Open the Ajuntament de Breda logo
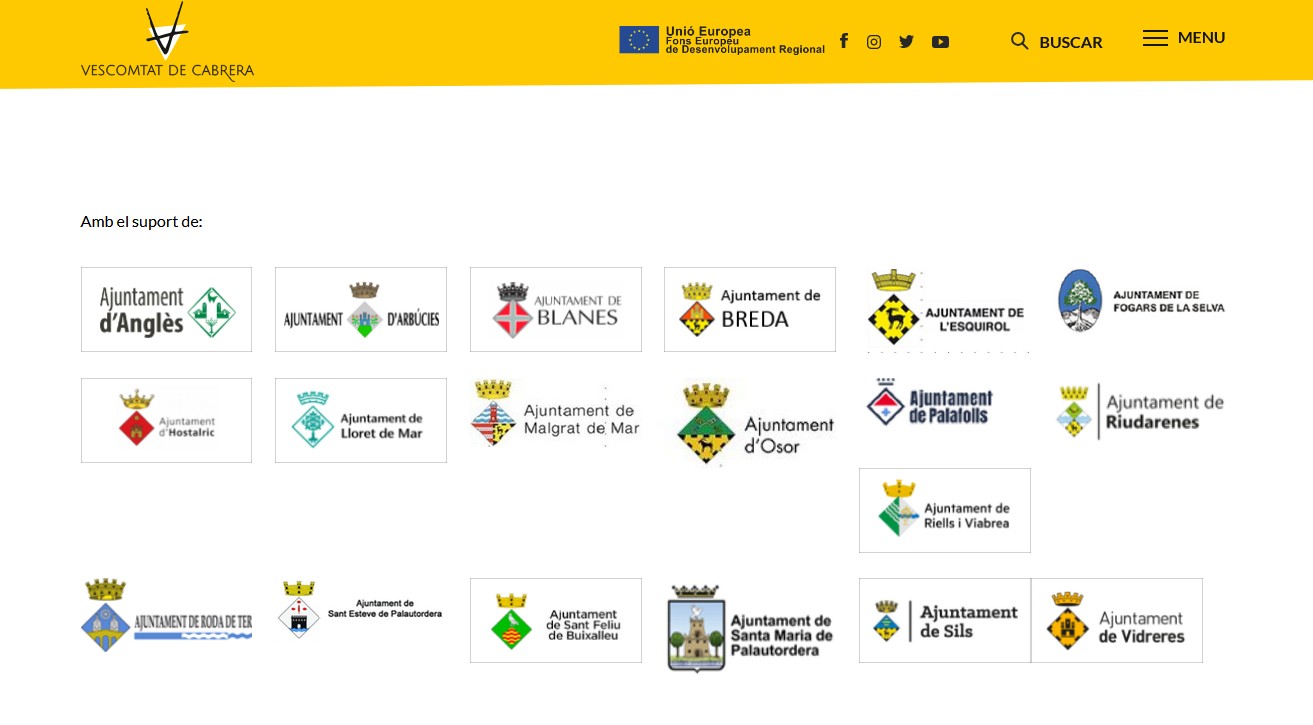The width and height of the screenshot is (1313, 725). click(x=750, y=310)
